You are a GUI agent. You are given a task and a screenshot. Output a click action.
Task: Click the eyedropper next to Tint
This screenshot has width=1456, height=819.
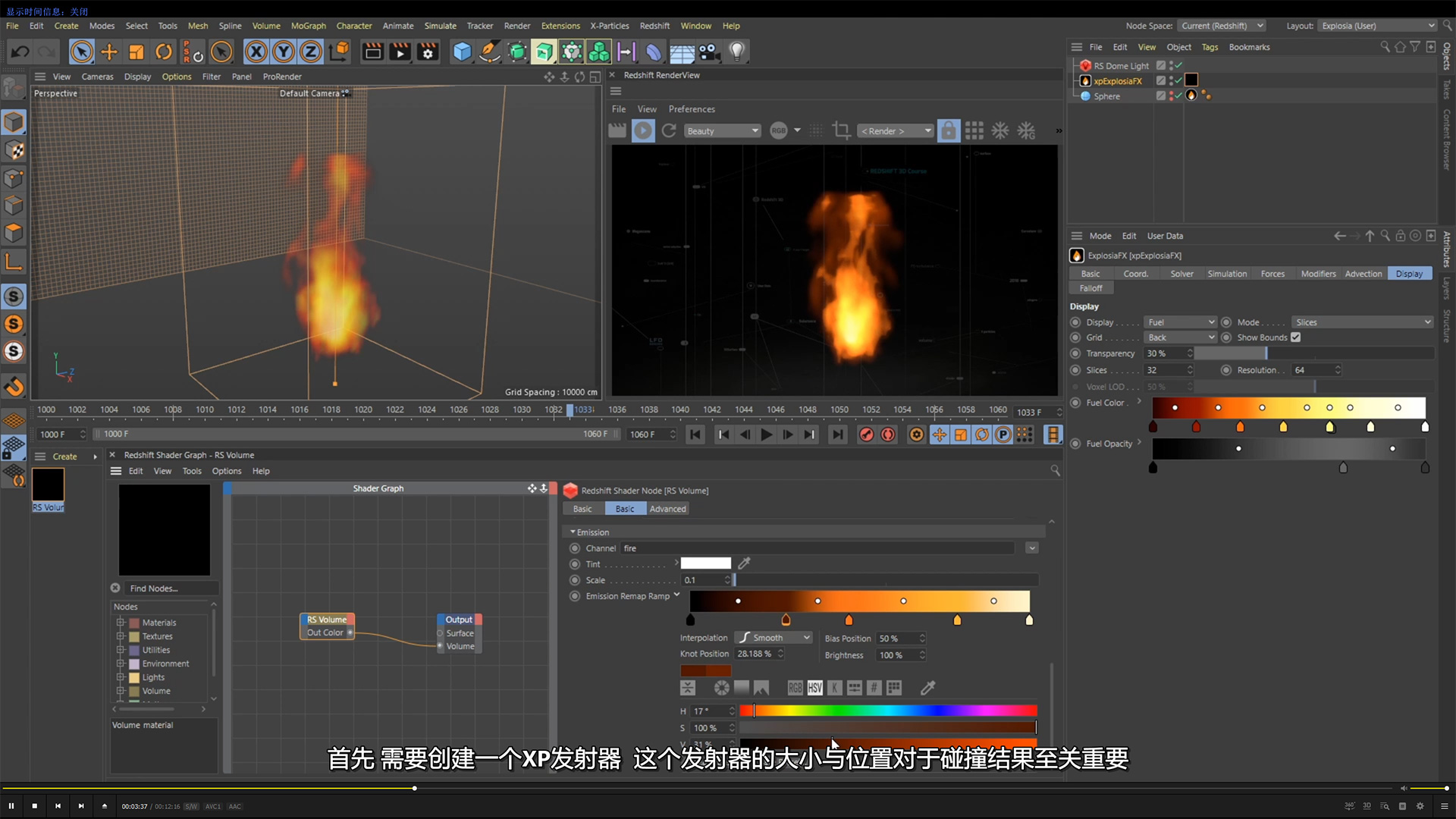[744, 563]
